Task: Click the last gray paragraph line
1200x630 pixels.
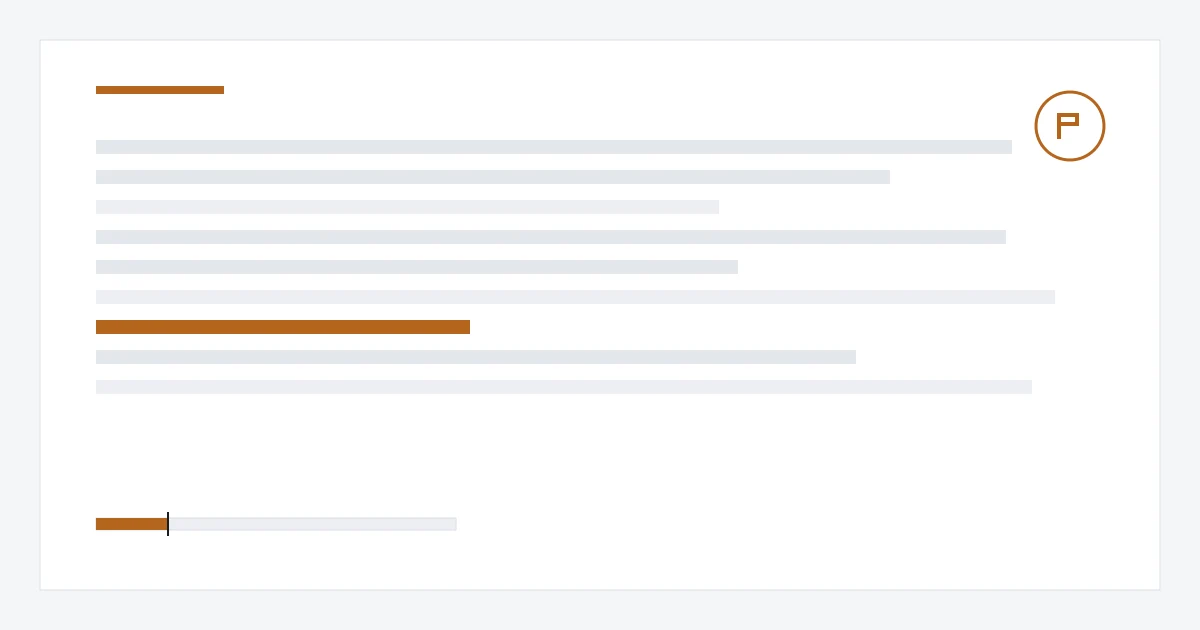Action: (x=564, y=387)
